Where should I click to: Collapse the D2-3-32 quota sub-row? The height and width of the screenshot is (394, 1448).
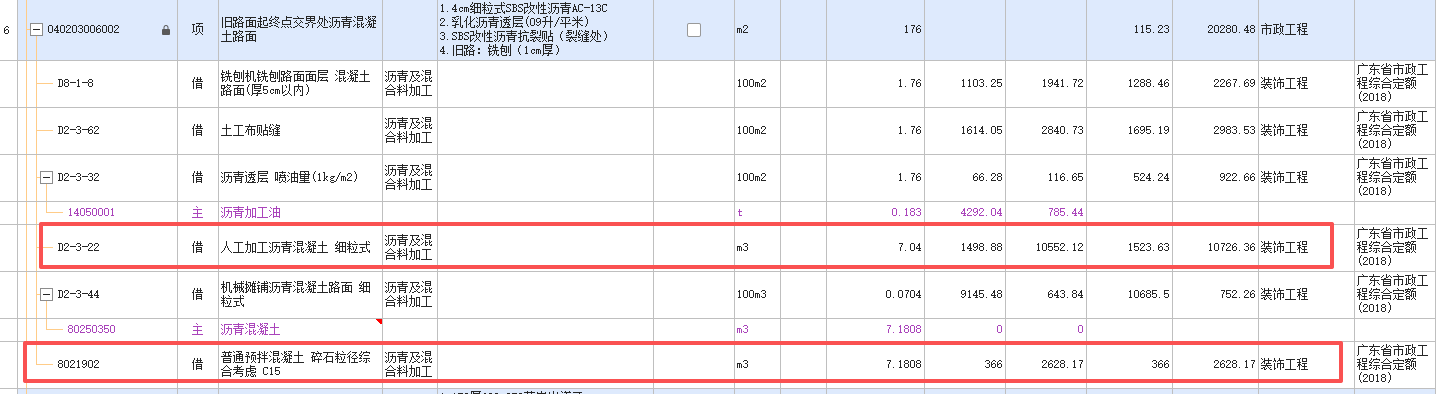click(45, 178)
